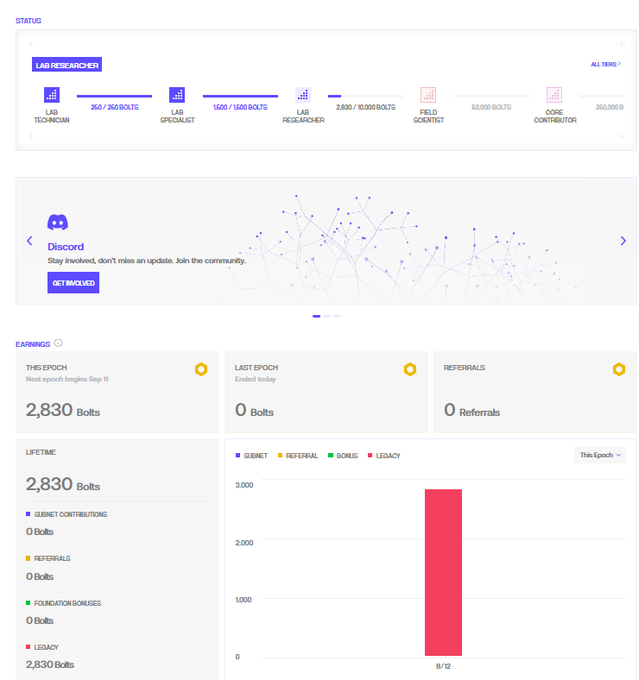Open the This Epoch chart dropdown
The image size is (639, 680).
pyautogui.click(x=600, y=455)
